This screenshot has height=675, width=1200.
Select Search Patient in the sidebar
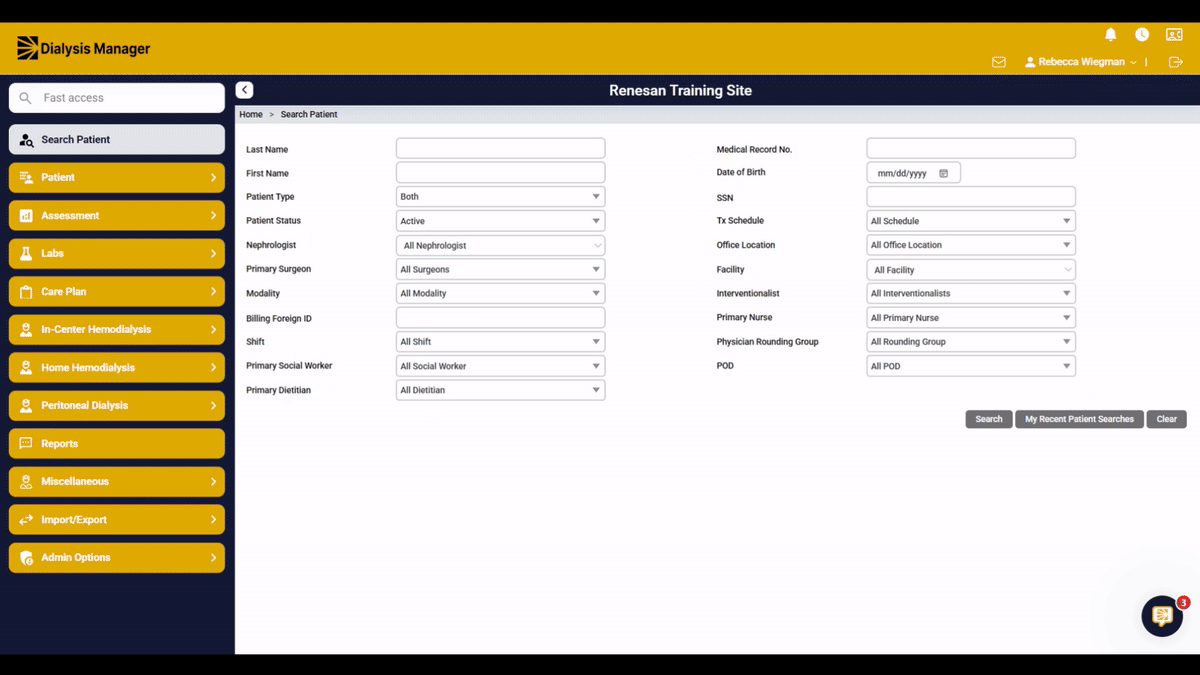click(117, 140)
